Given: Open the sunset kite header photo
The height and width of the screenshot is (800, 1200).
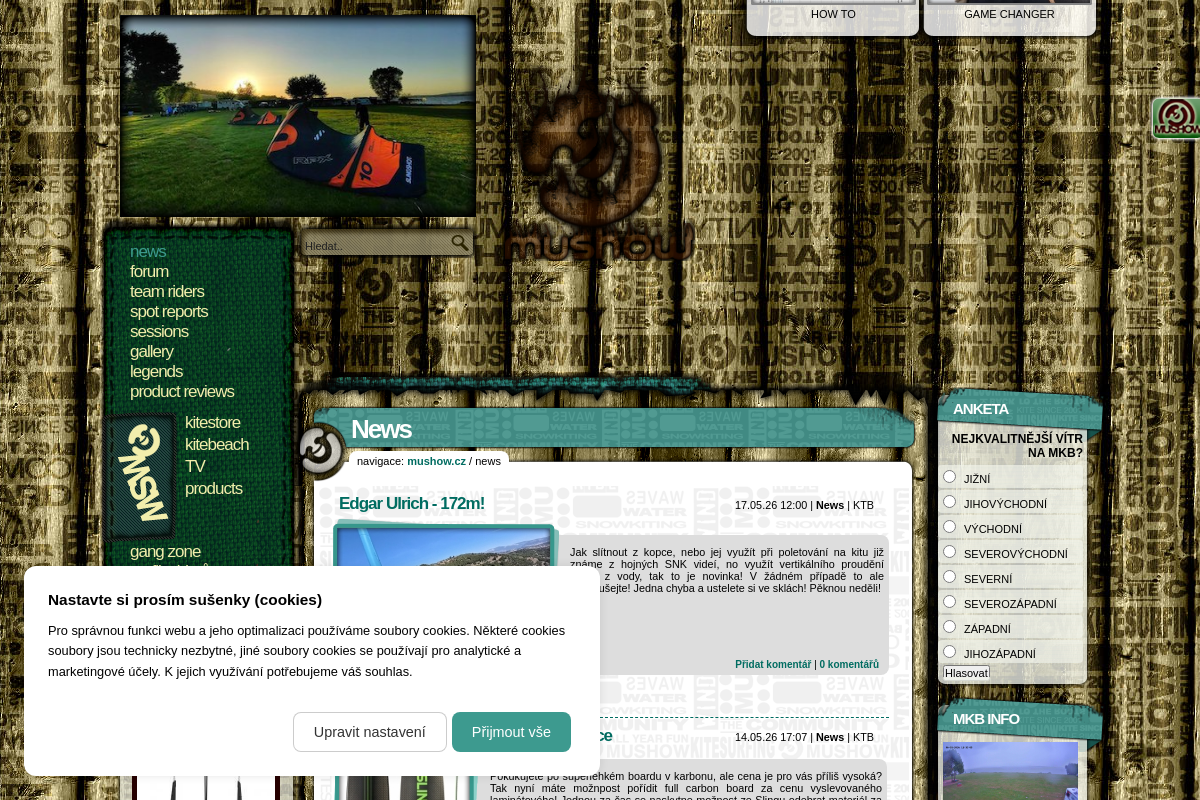Looking at the screenshot, I should tap(298, 116).
